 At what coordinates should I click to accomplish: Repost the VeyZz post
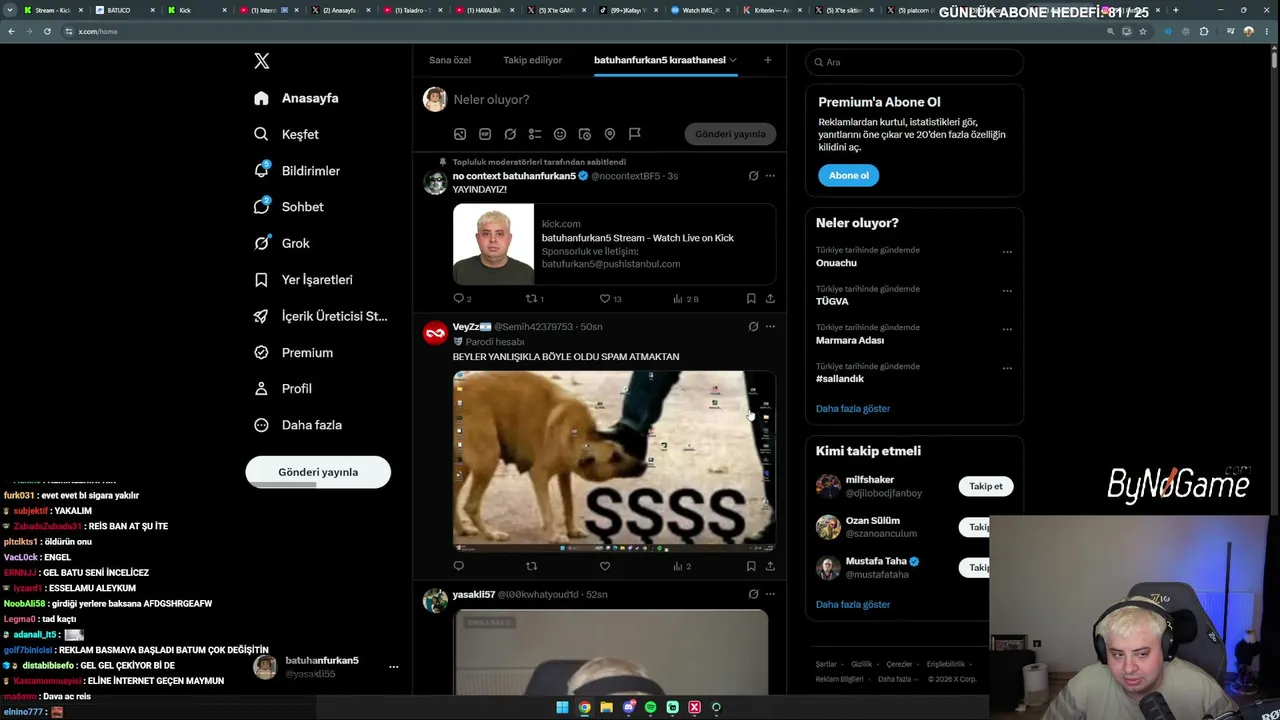pos(532,566)
